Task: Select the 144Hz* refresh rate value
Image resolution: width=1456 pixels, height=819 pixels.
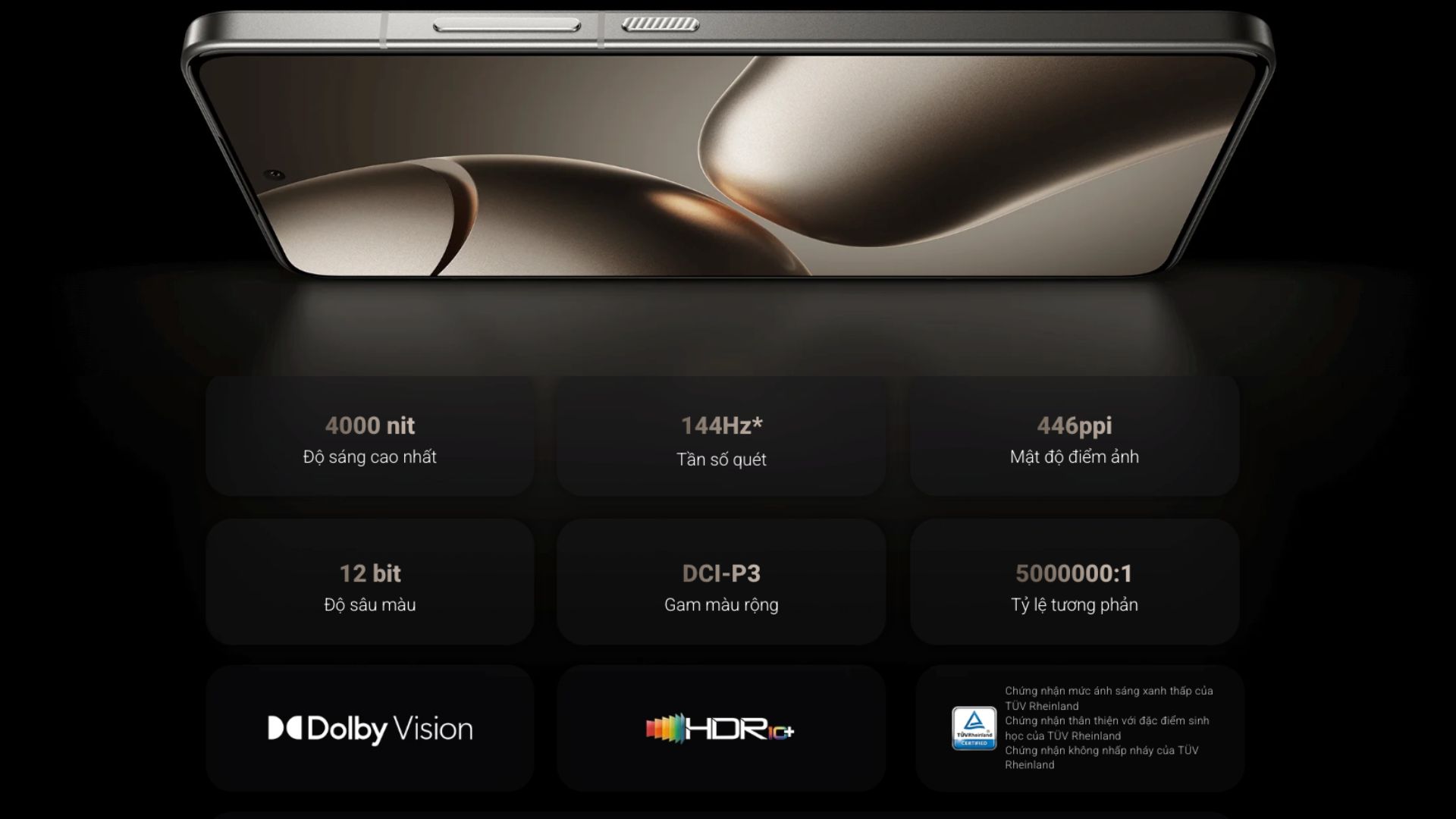Action: point(721,425)
